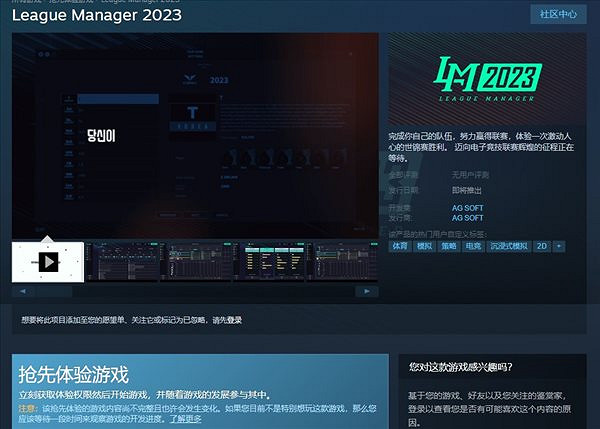The width and height of the screenshot is (600, 429).
Task: Open the 社区中心 community hub
Action: [557, 14]
